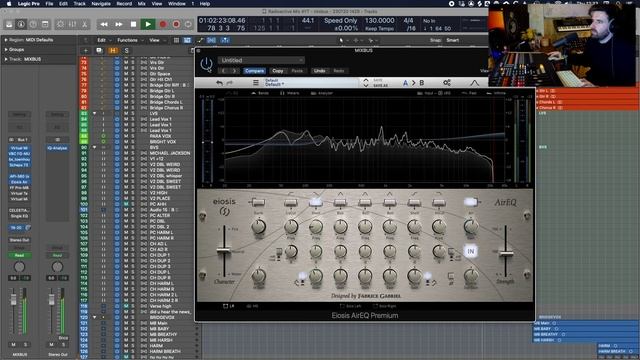Viewport: 640px width, 360px height.
Task: Open the Apple menu
Action: pos(9,4)
